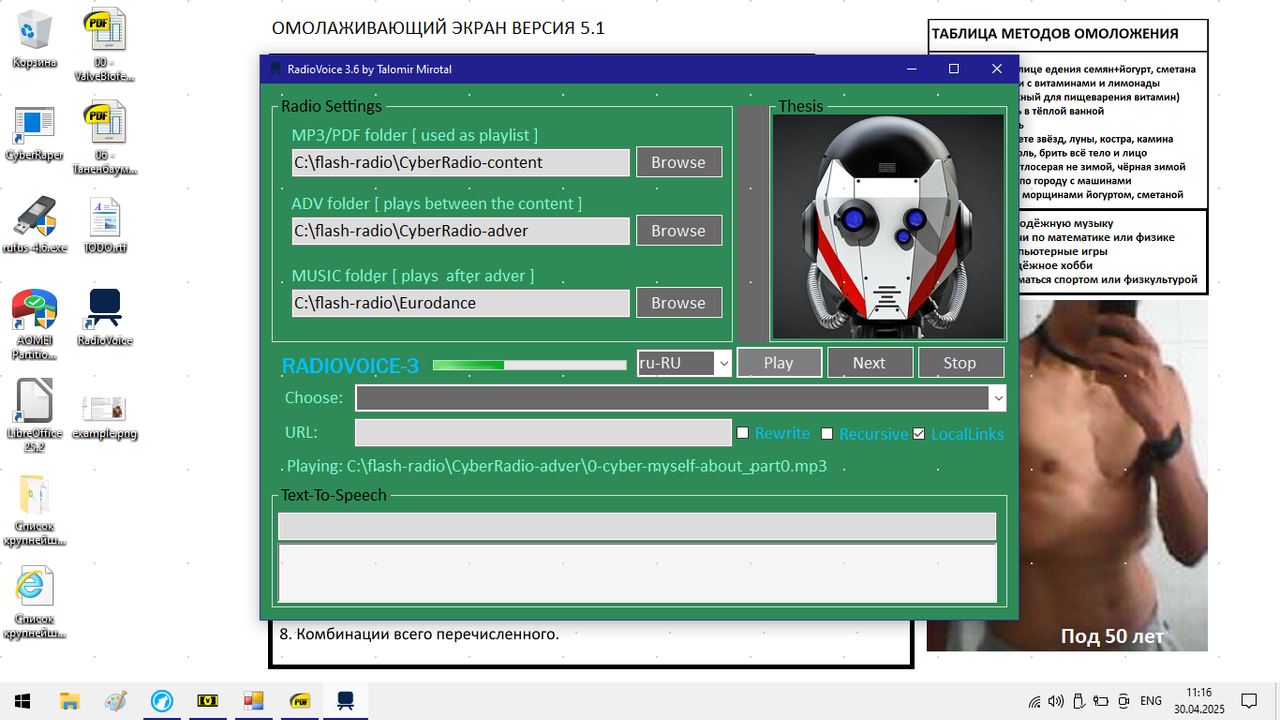
Task: Click the green playback progress bar
Action: 530,365
